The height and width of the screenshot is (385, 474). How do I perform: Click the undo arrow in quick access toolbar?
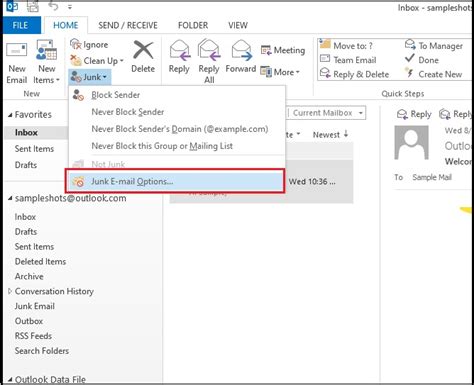point(54,6)
